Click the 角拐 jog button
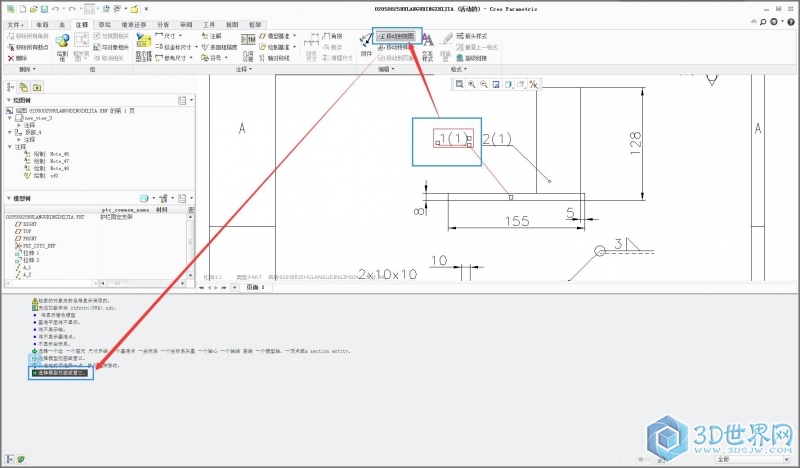Image resolution: width=800 pixels, height=468 pixels. click(x=332, y=36)
